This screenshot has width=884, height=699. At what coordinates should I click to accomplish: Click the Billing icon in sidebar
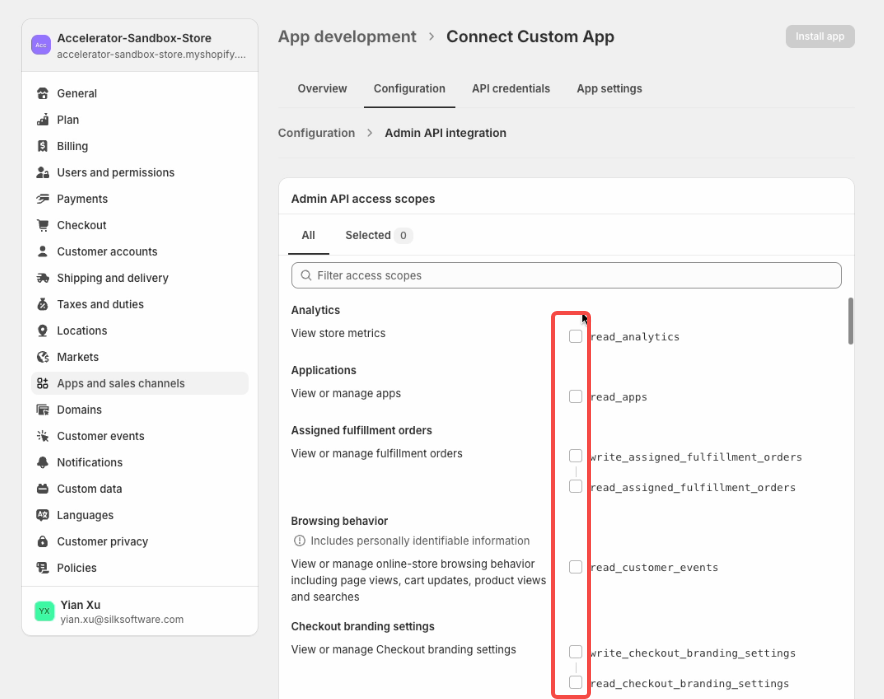(42, 146)
